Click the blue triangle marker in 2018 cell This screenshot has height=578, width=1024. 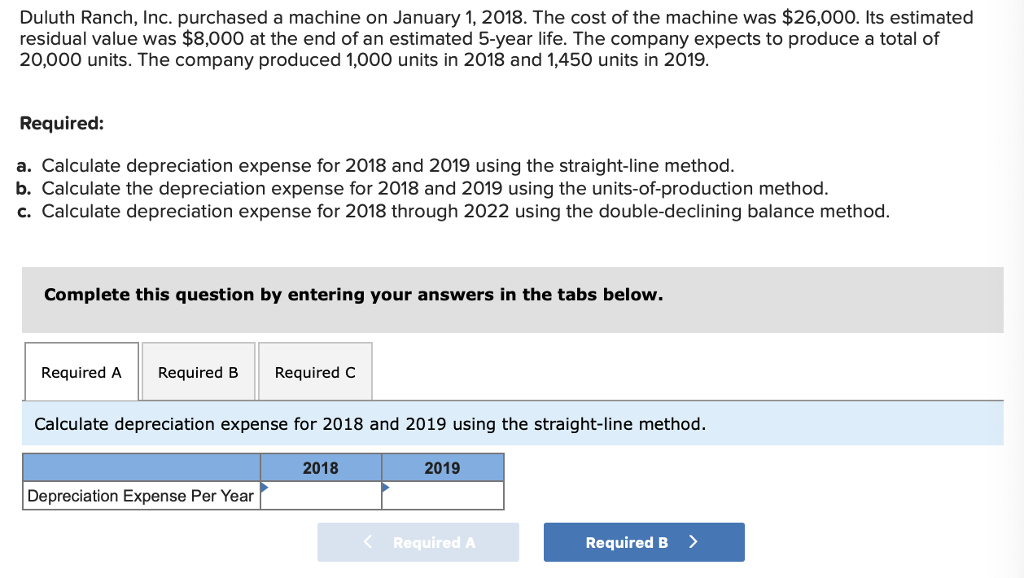point(265,487)
